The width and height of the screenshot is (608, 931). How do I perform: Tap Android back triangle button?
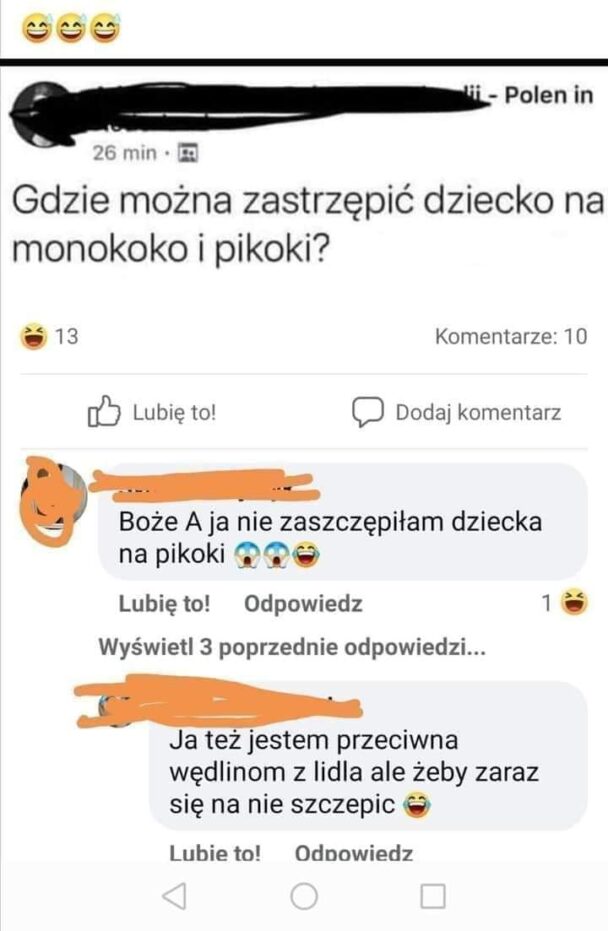tap(175, 895)
